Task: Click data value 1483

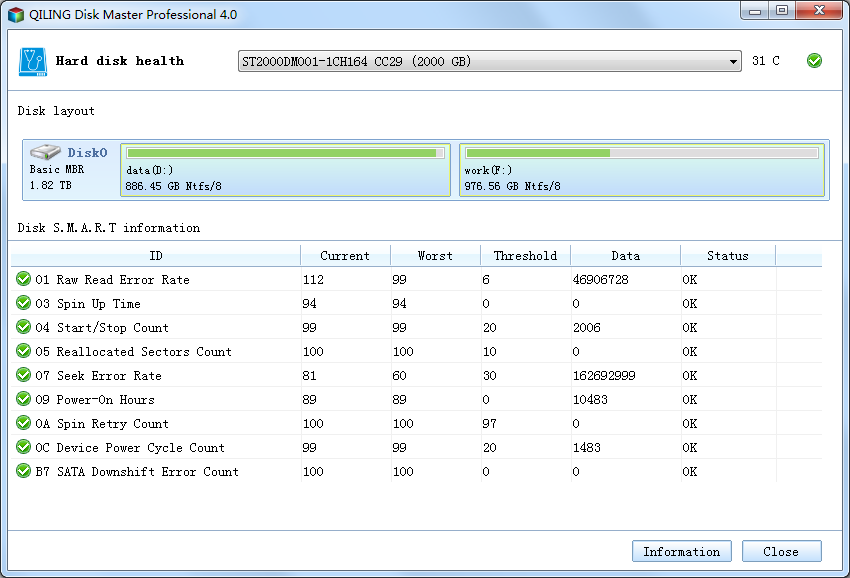Action: 587,448
